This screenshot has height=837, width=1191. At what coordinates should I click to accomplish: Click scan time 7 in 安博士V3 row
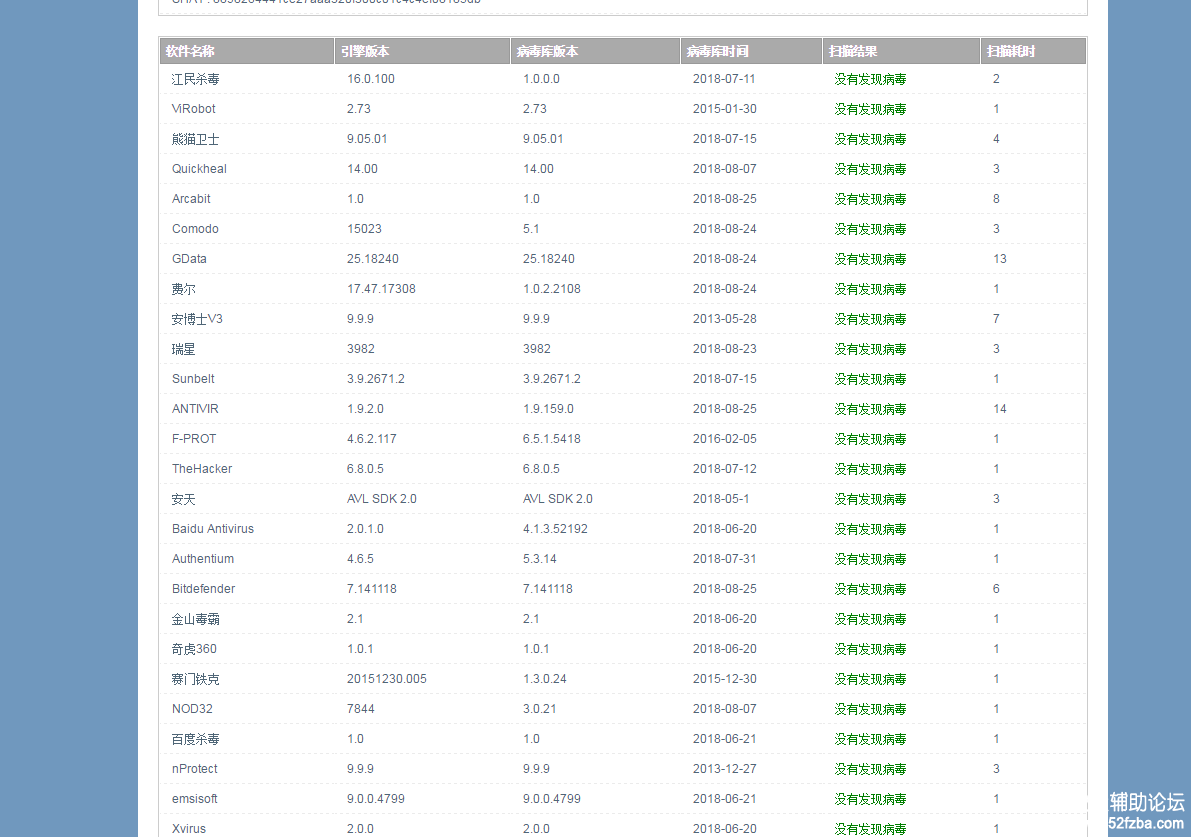point(996,319)
